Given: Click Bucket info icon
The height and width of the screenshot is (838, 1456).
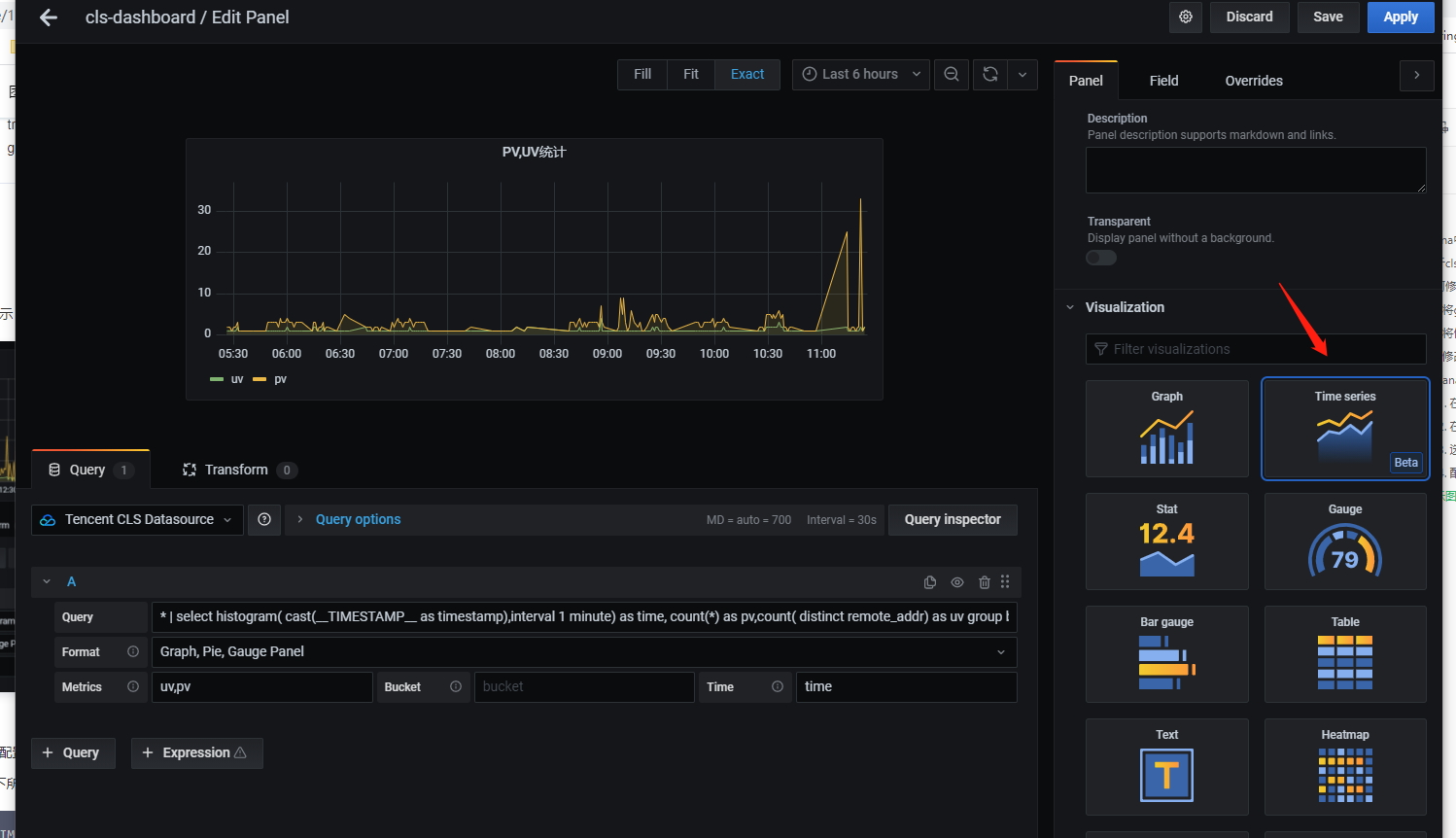Looking at the screenshot, I should 456,687.
